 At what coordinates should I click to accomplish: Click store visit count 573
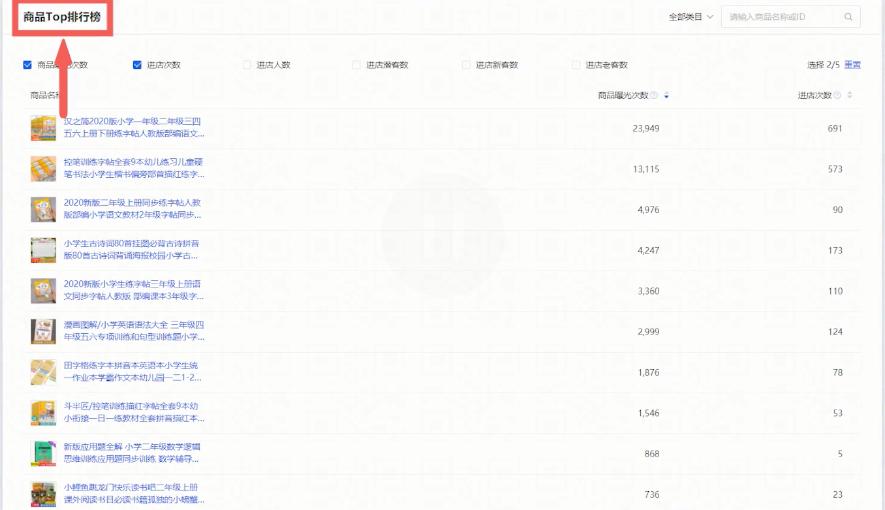pos(835,169)
